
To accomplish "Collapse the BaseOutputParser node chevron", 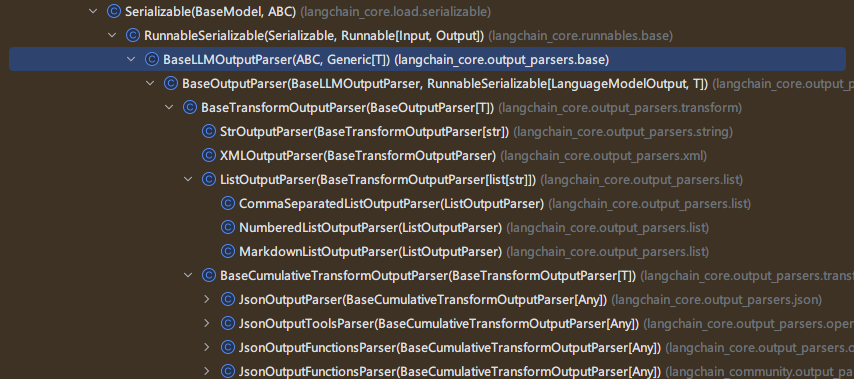I will [x=150, y=83].
